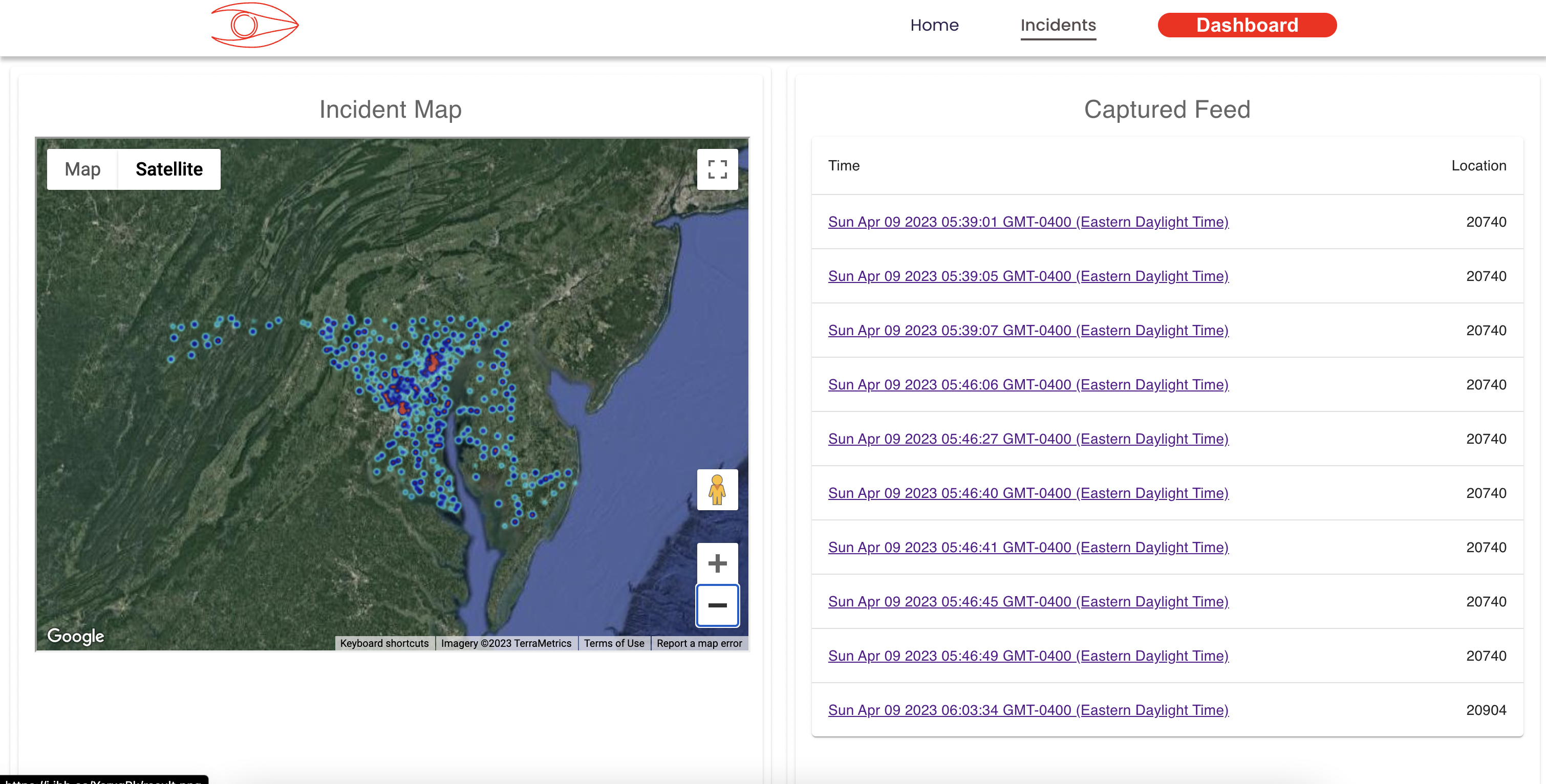This screenshot has height=784, width=1546.
Task: Click the Google logo on map
Action: (76, 636)
